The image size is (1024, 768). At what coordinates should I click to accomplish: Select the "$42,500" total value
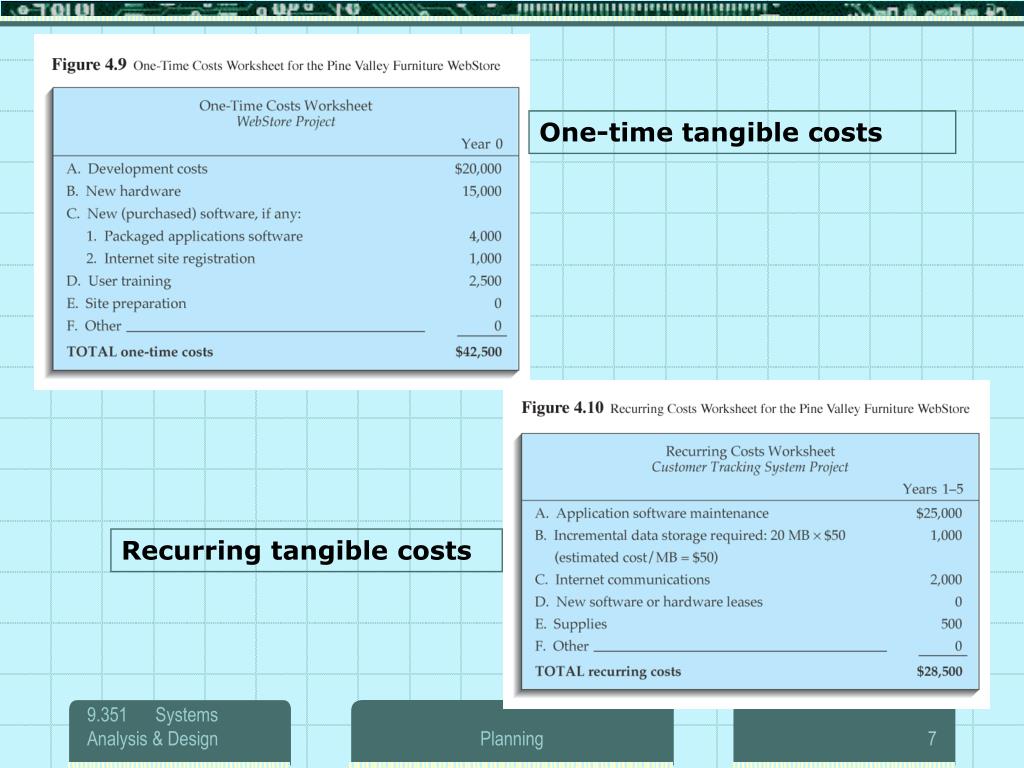point(479,351)
